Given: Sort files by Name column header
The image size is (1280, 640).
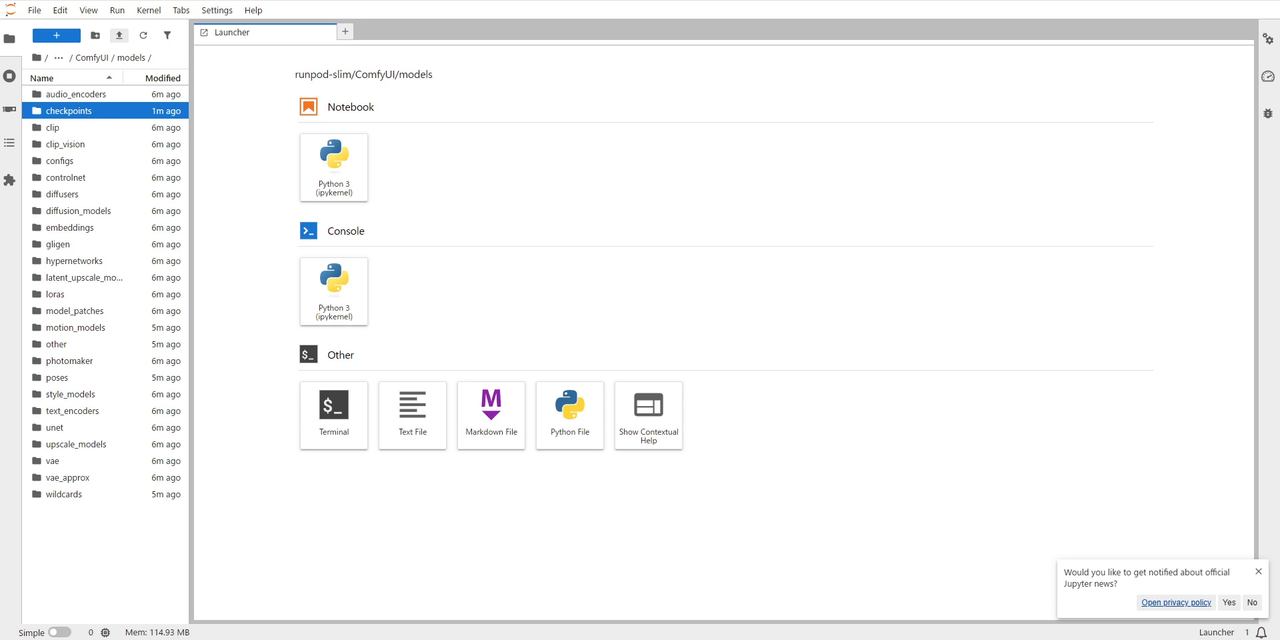Looking at the screenshot, I should point(72,78).
